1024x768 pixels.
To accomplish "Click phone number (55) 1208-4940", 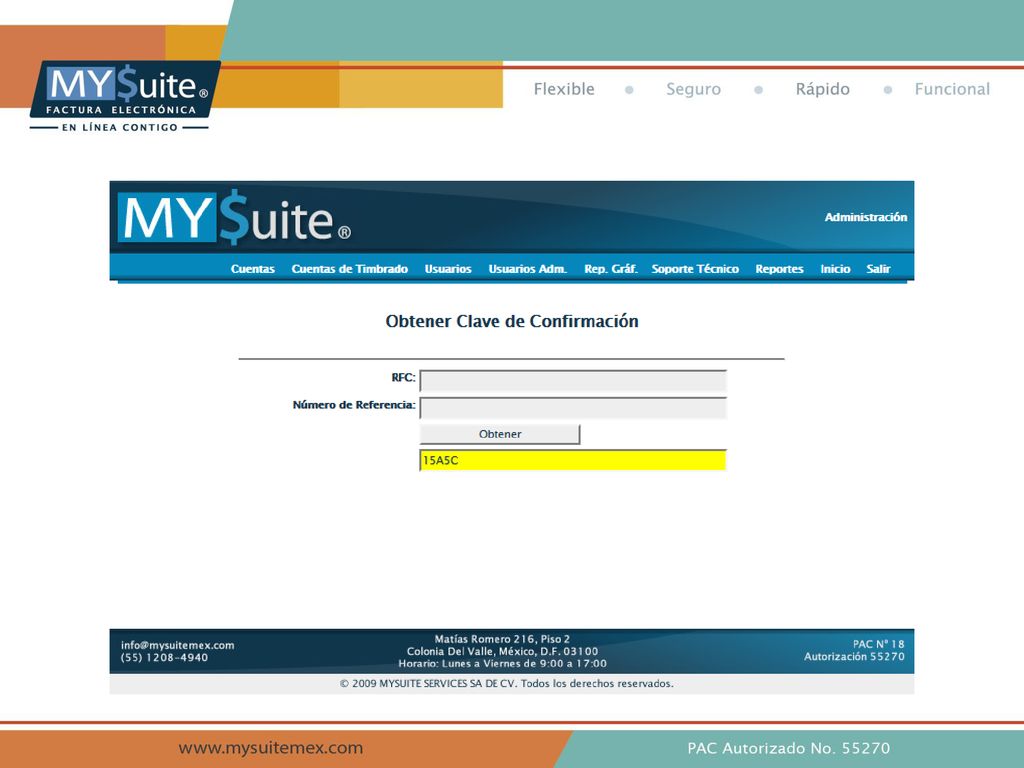I will pos(165,658).
